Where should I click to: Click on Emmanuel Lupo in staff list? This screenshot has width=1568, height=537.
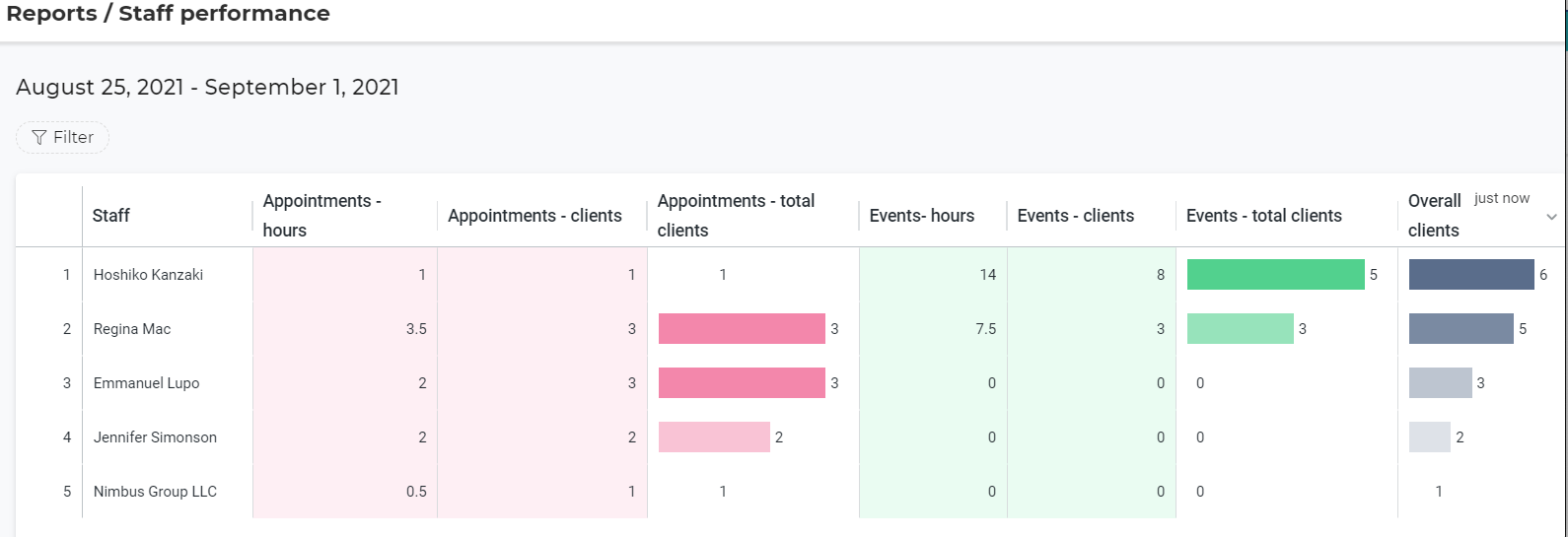click(x=146, y=383)
